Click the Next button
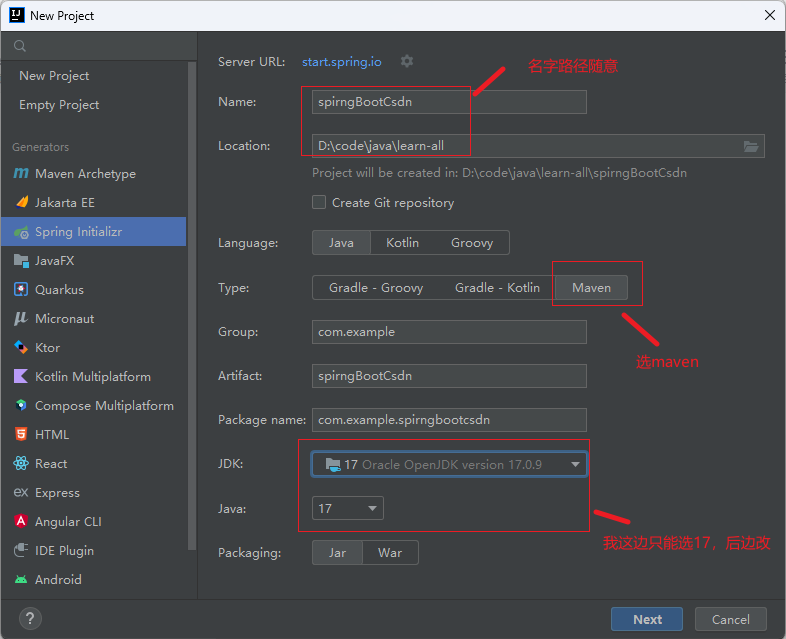Image resolution: width=786 pixels, height=639 pixels. [647, 619]
